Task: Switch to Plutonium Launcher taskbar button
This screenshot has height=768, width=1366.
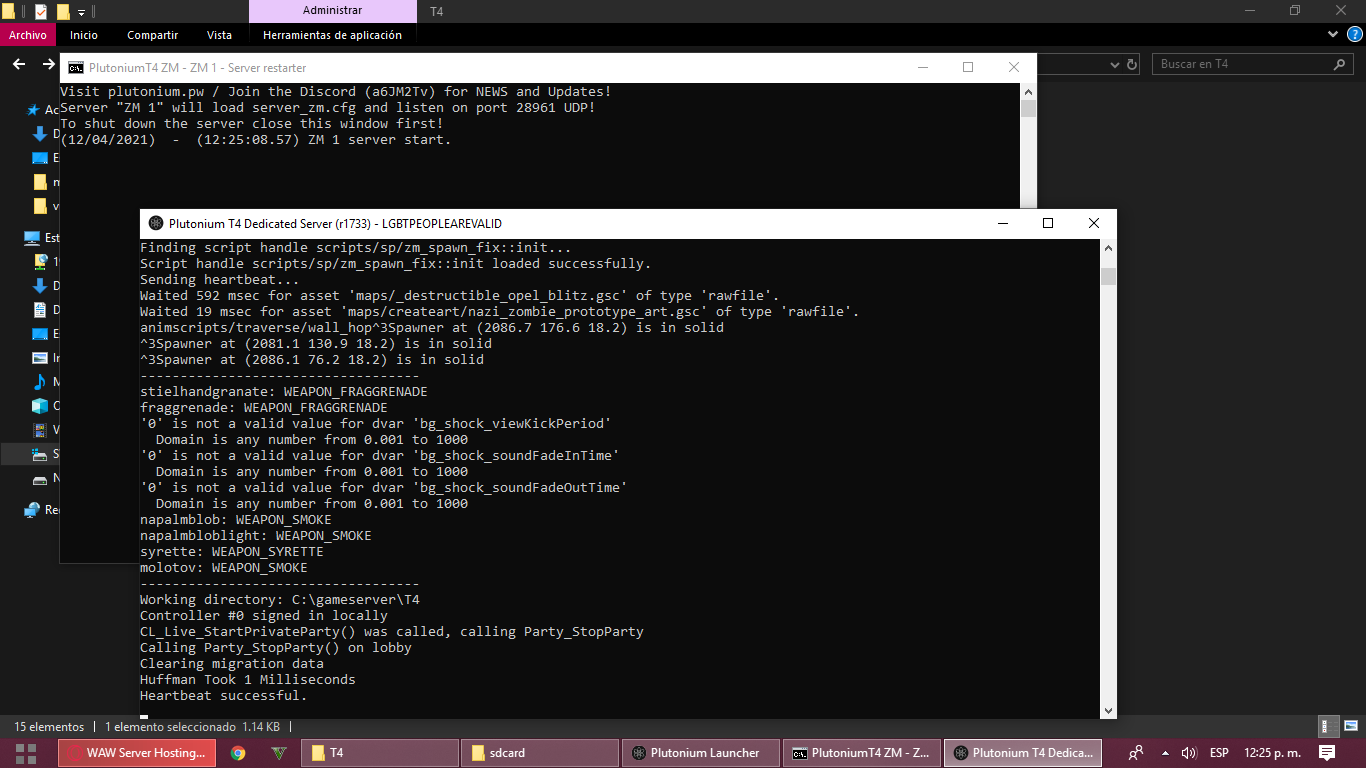Action: [x=701, y=753]
